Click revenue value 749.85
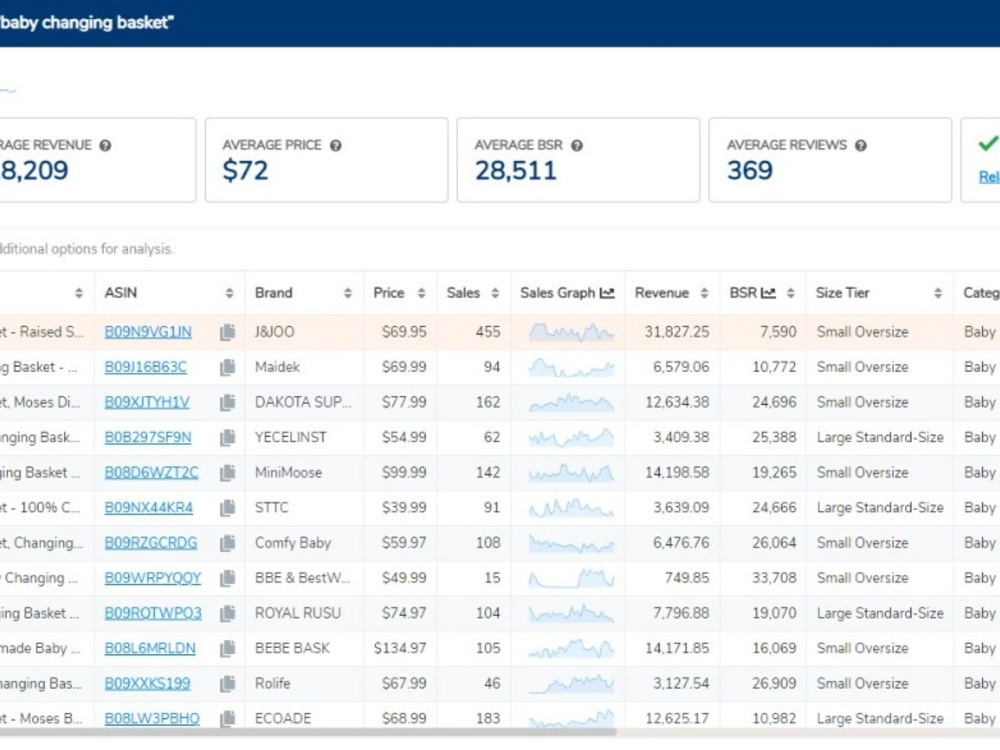 pos(687,578)
